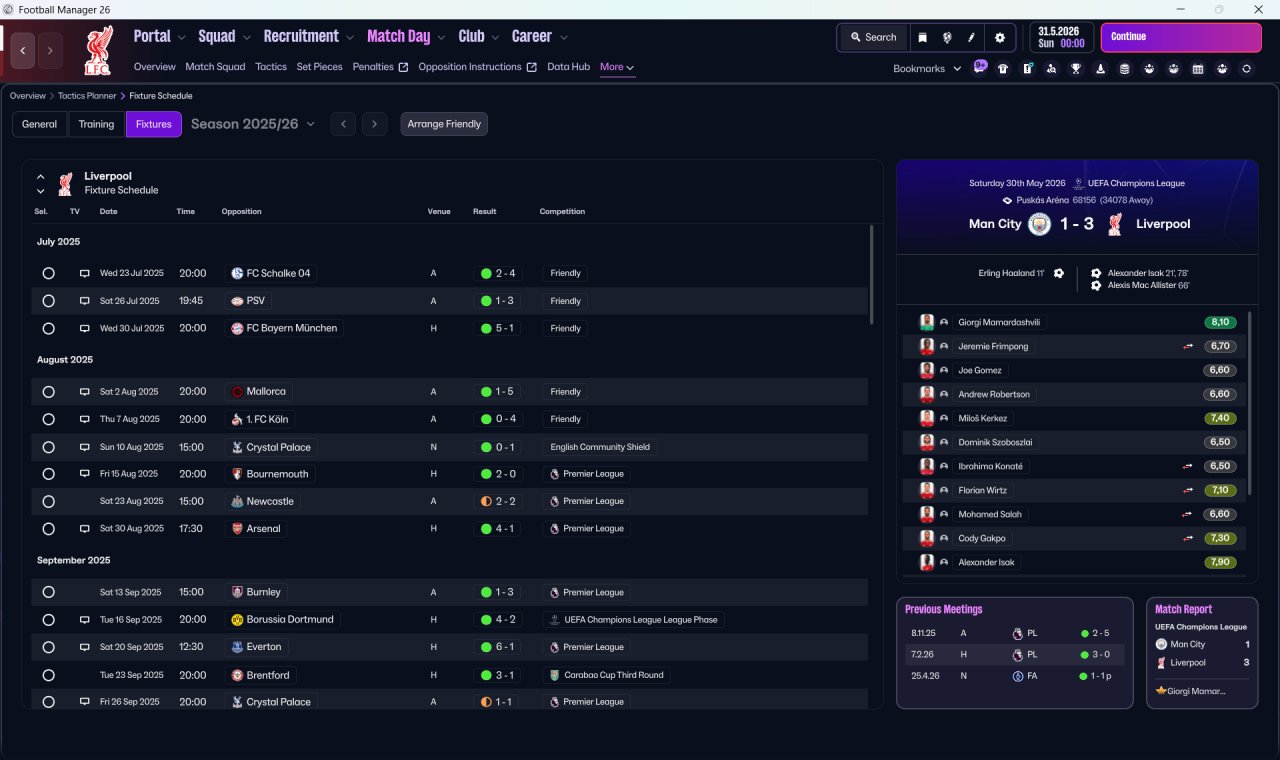Open the Match Squad submenu item
1280x760 pixels.
pos(215,67)
